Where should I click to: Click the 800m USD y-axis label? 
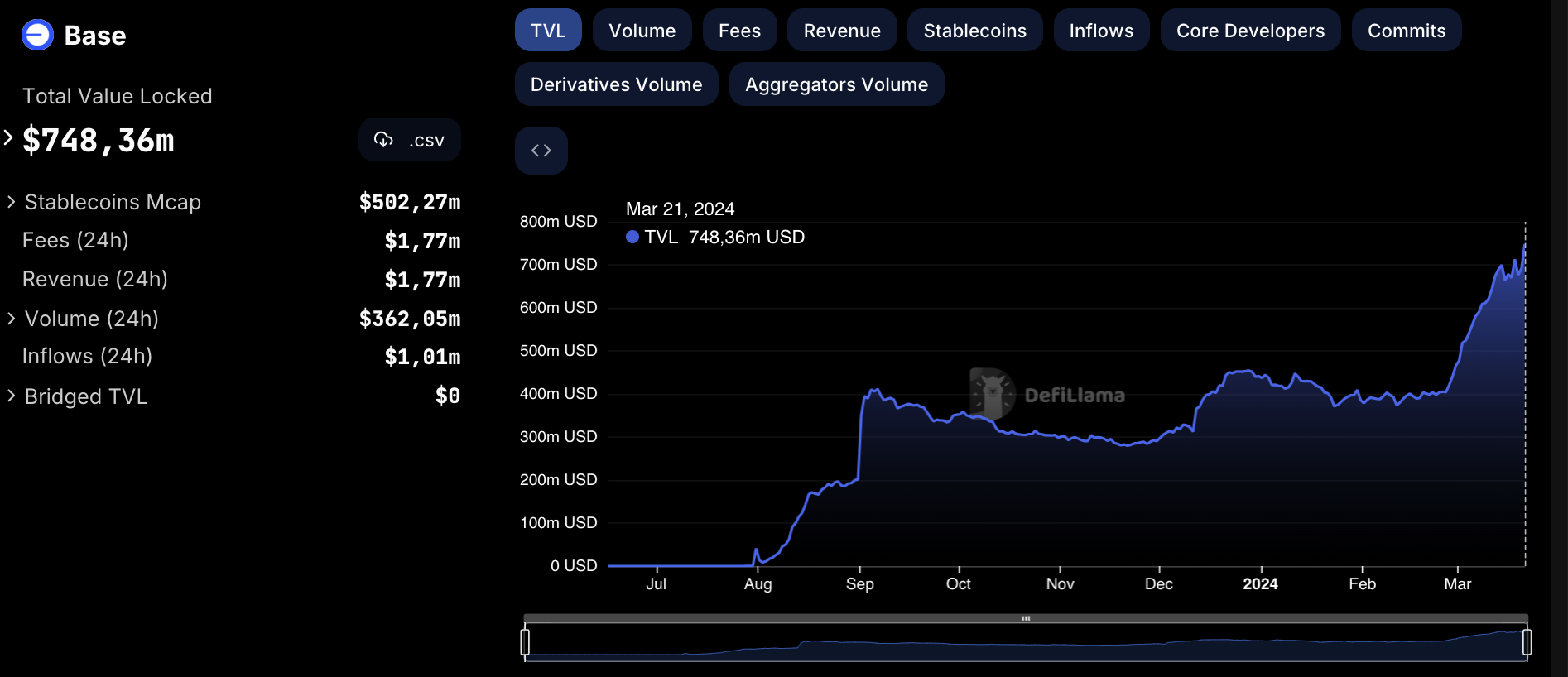(x=558, y=221)
